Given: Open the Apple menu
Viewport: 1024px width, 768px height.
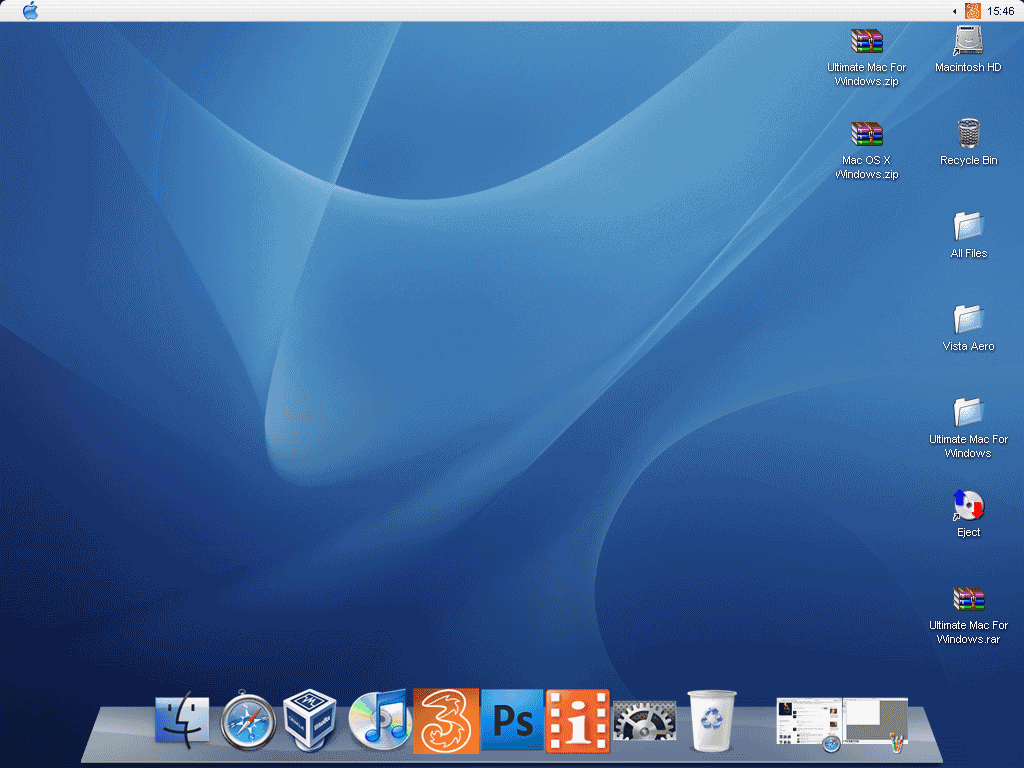Looking at the screenshot, I should tap(29, 11).
